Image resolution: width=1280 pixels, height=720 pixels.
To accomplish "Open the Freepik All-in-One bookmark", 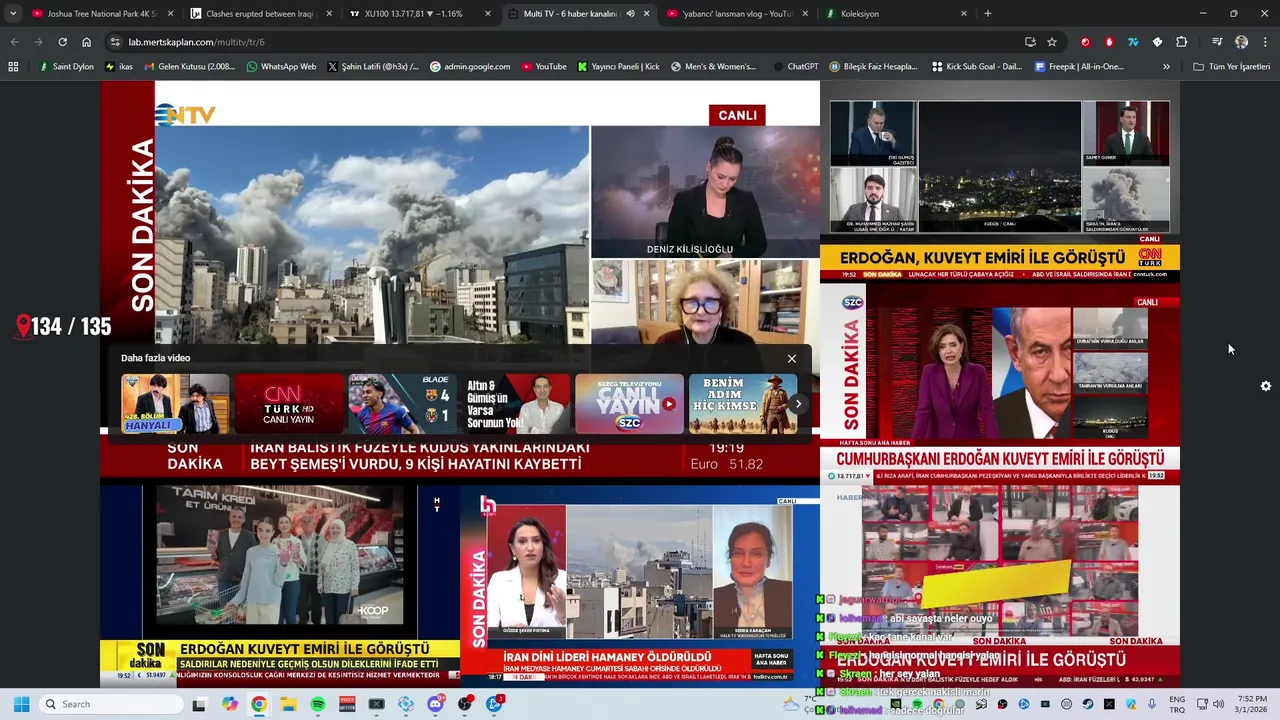I will pos(1079,67).
